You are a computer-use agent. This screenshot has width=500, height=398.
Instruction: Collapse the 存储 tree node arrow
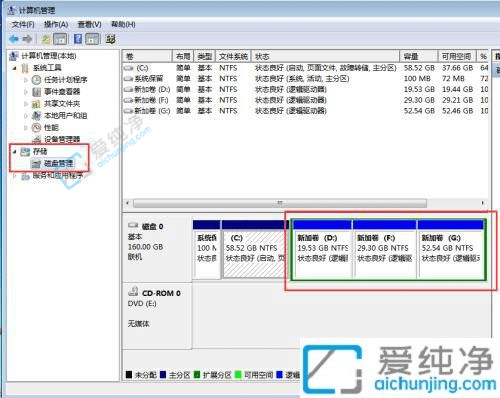tap(14, 151)
